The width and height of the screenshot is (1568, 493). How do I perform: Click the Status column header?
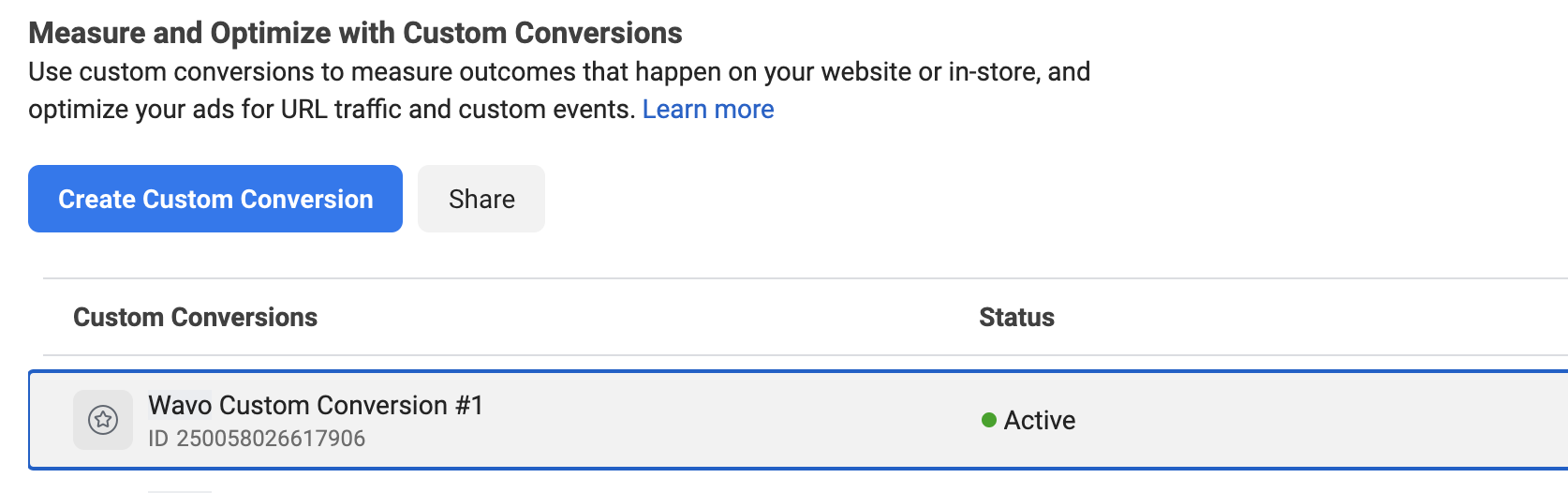click(x=1016, y=318)
